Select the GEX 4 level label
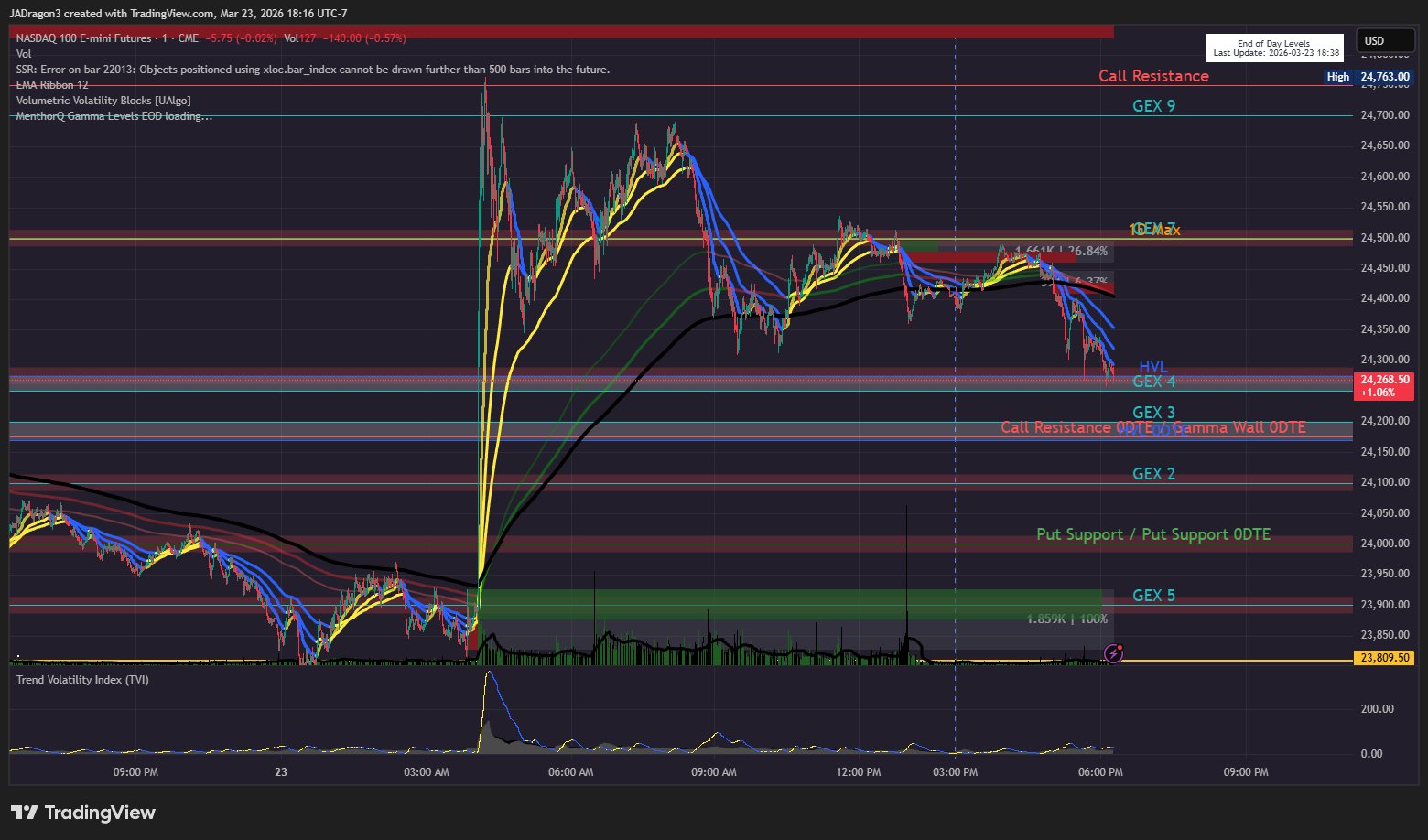Screen dimensions: 1428x840 (1153, 382)
